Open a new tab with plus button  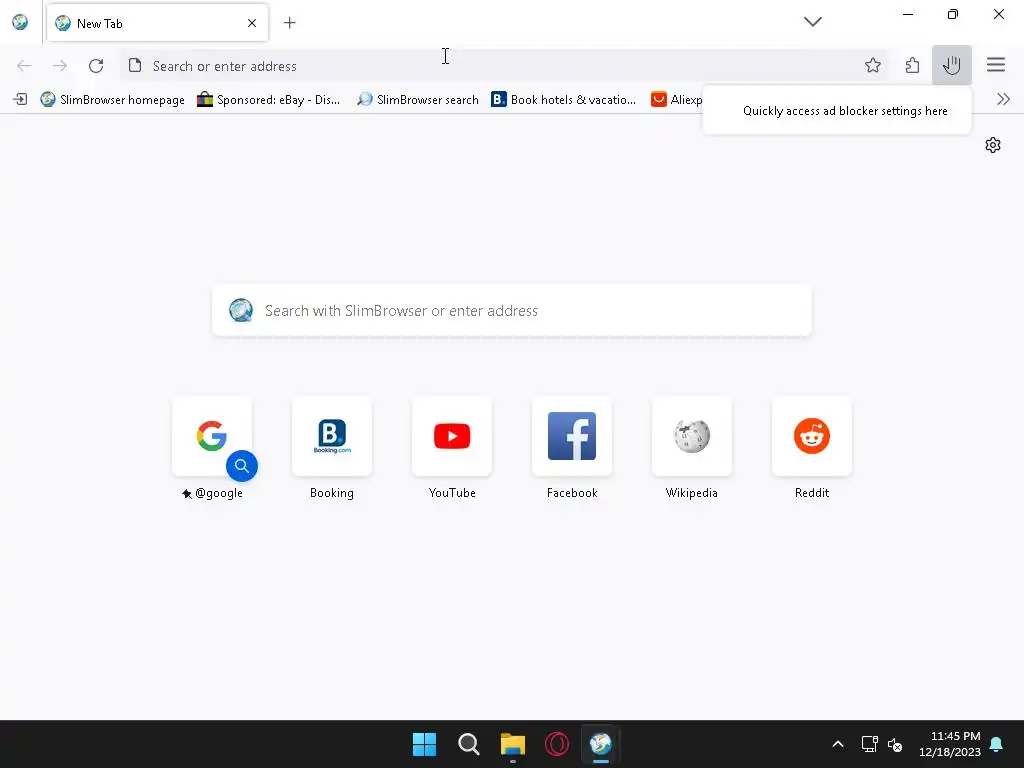click(x=289, y=23)
